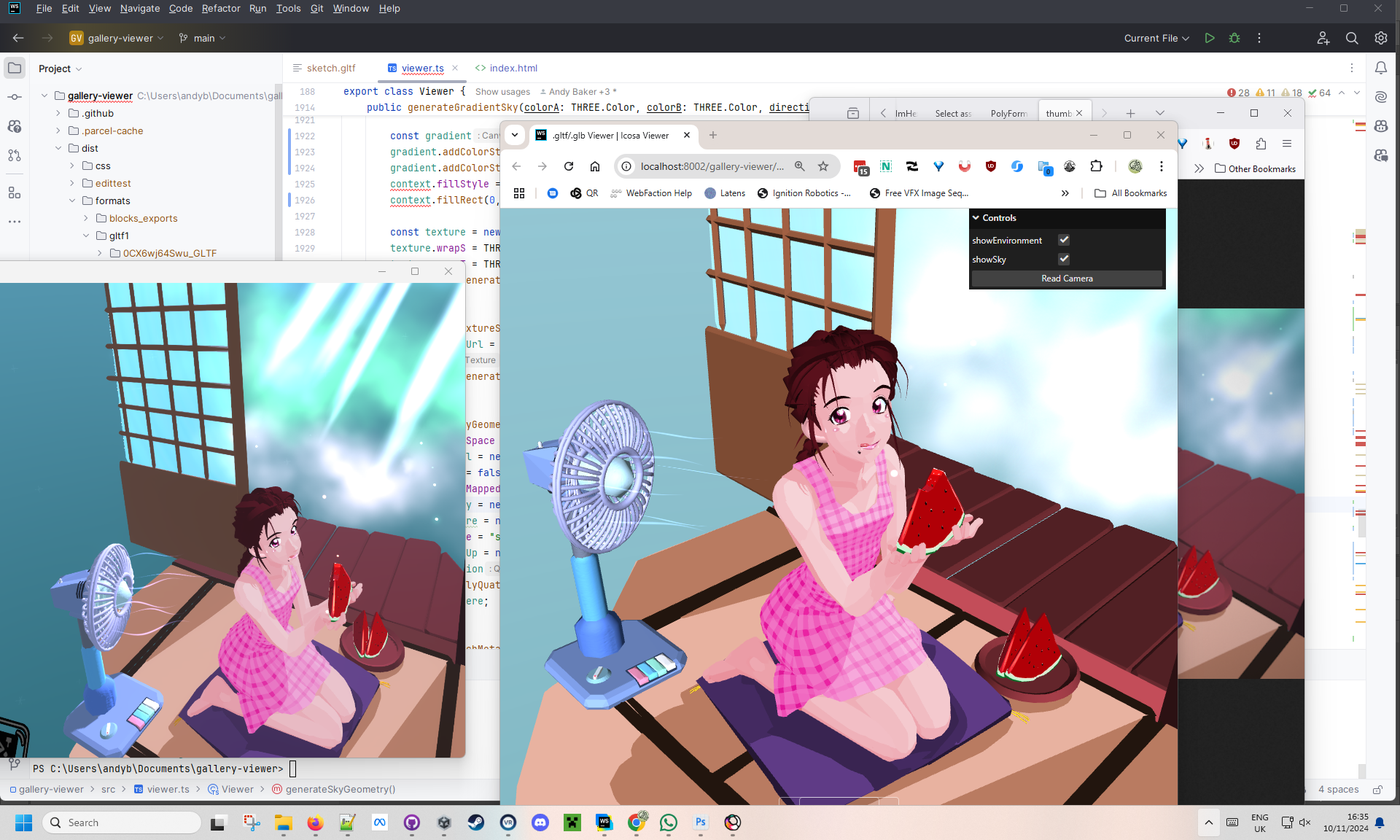Open the browser Extensions puzzle icon
Image resolution: width=1400 pixels, height=840 pixels.
(x=1097, y=166)
